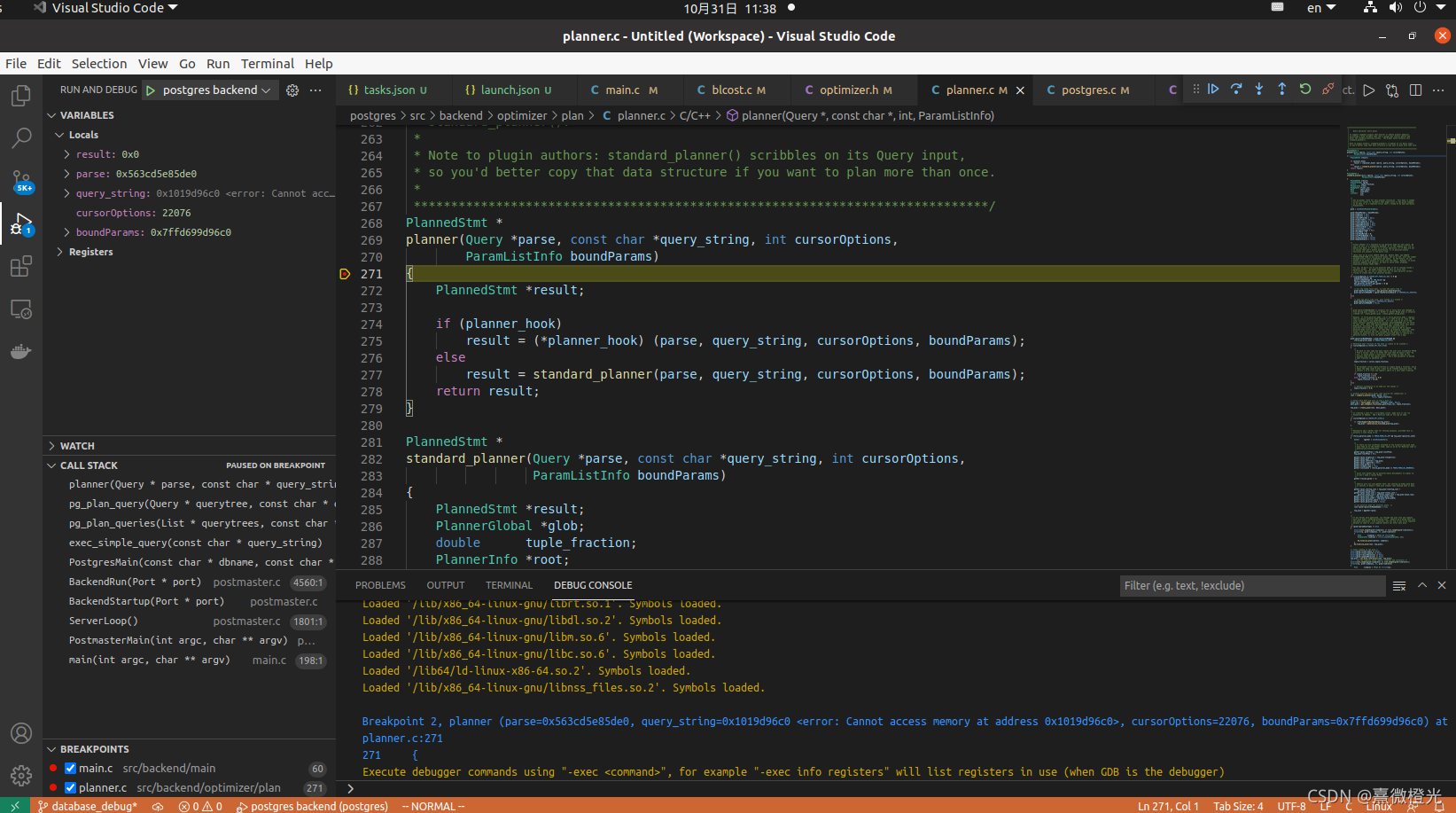Viewport: 1456px width, 813px height.
Task: Toggle the main.c breakpoint checkbox
Action: point(70,769)
